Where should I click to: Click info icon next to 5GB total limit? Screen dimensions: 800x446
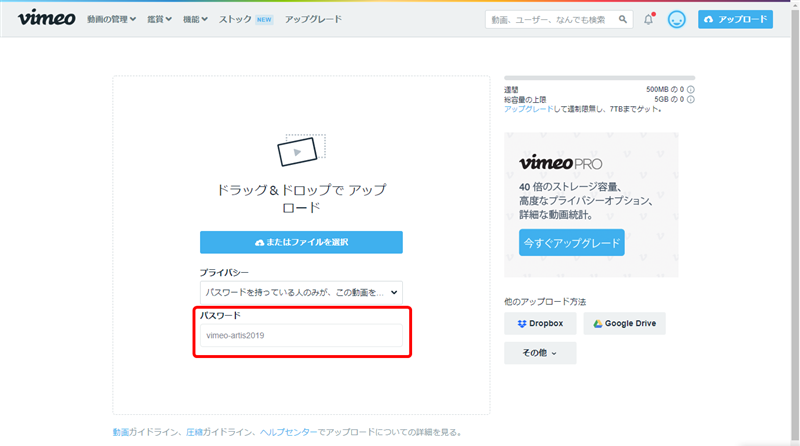(x=690, y=100)
